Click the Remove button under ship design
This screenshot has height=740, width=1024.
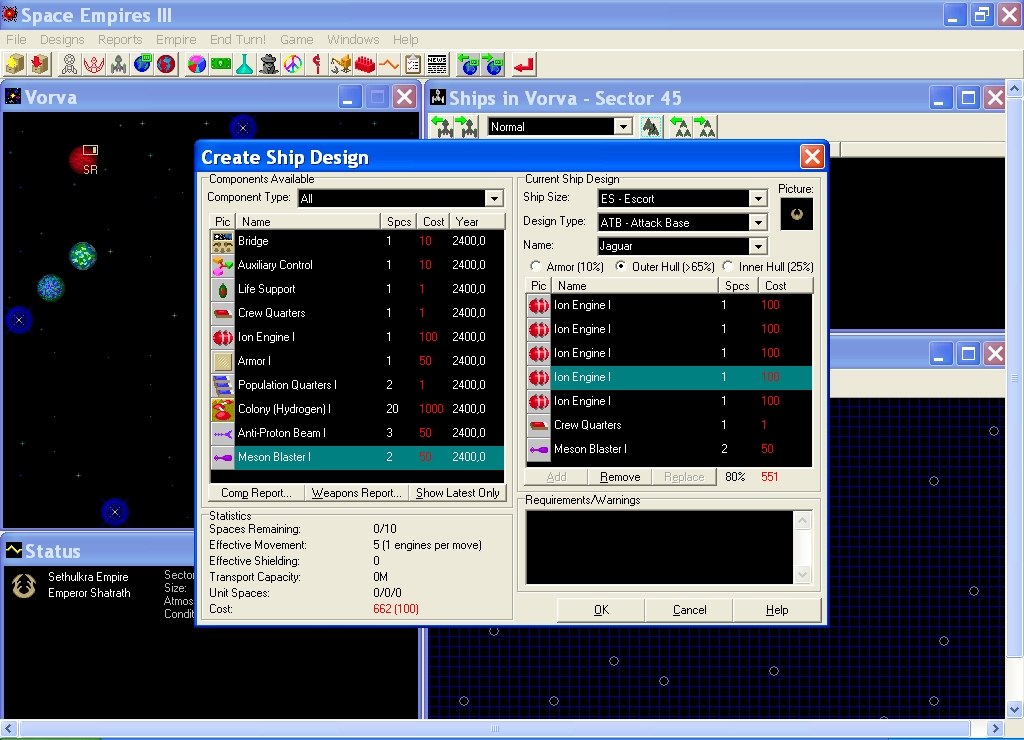coord(620,478)
